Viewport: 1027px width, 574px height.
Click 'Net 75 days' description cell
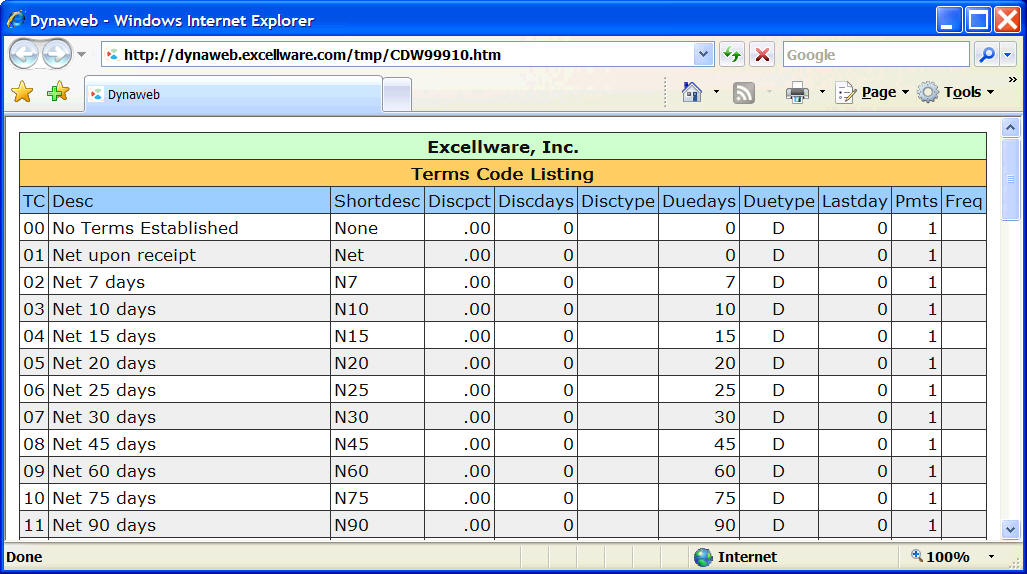[x=189, y=498]
